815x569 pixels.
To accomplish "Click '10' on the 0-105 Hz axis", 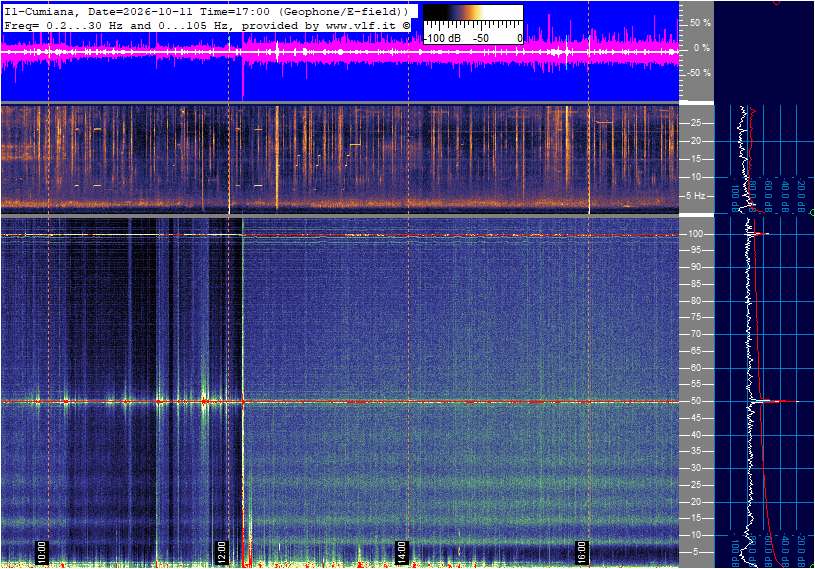I will coord(695,535).
